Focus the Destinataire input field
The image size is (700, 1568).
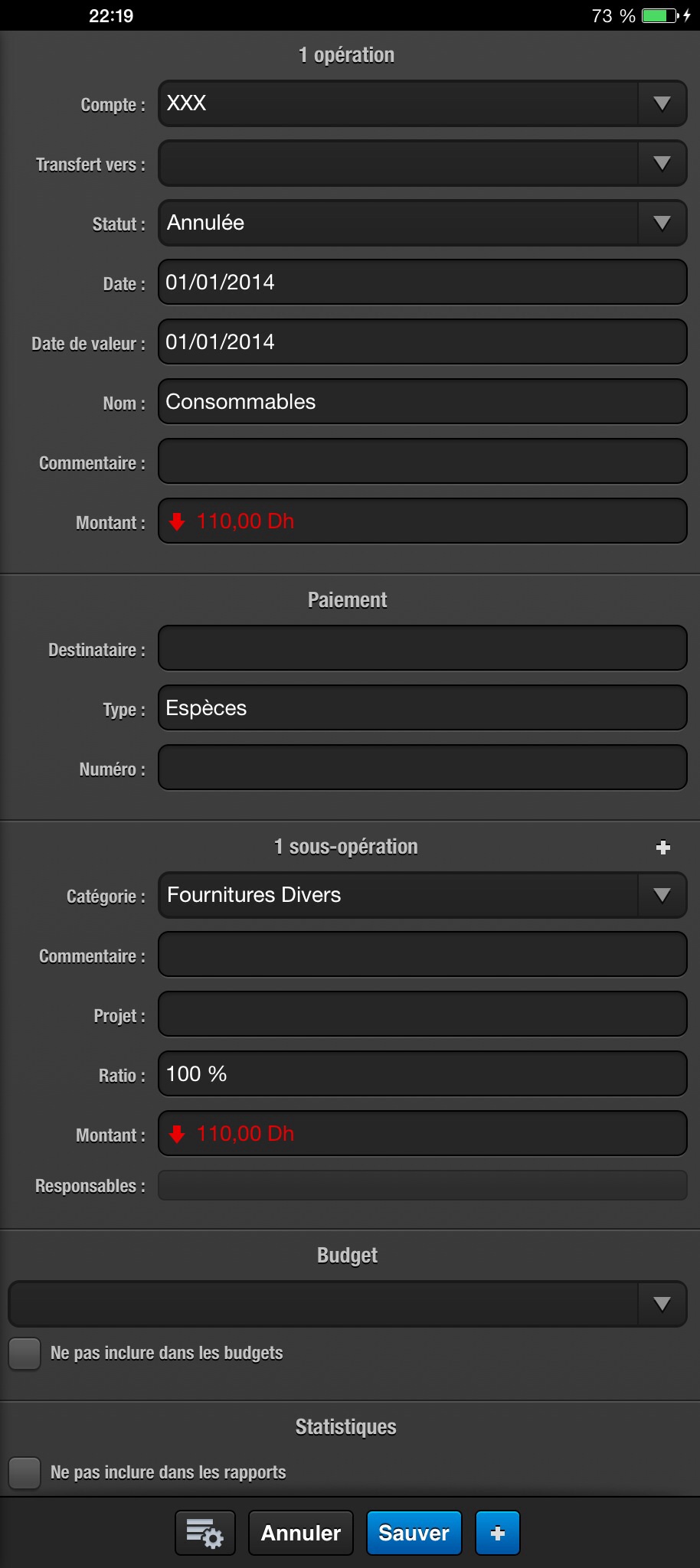(x=422, y=648)
